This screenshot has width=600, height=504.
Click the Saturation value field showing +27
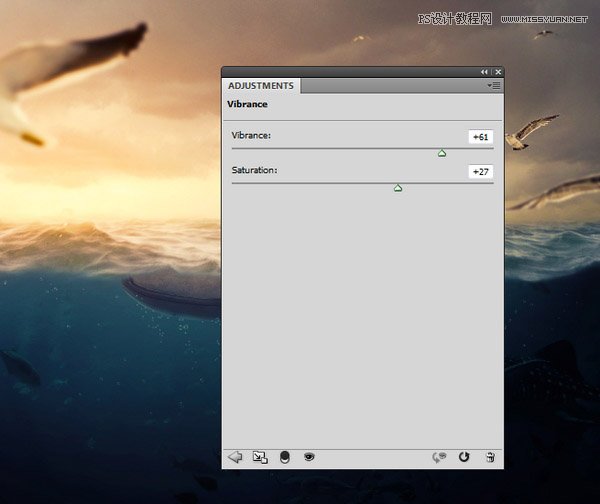coord(481,172)
